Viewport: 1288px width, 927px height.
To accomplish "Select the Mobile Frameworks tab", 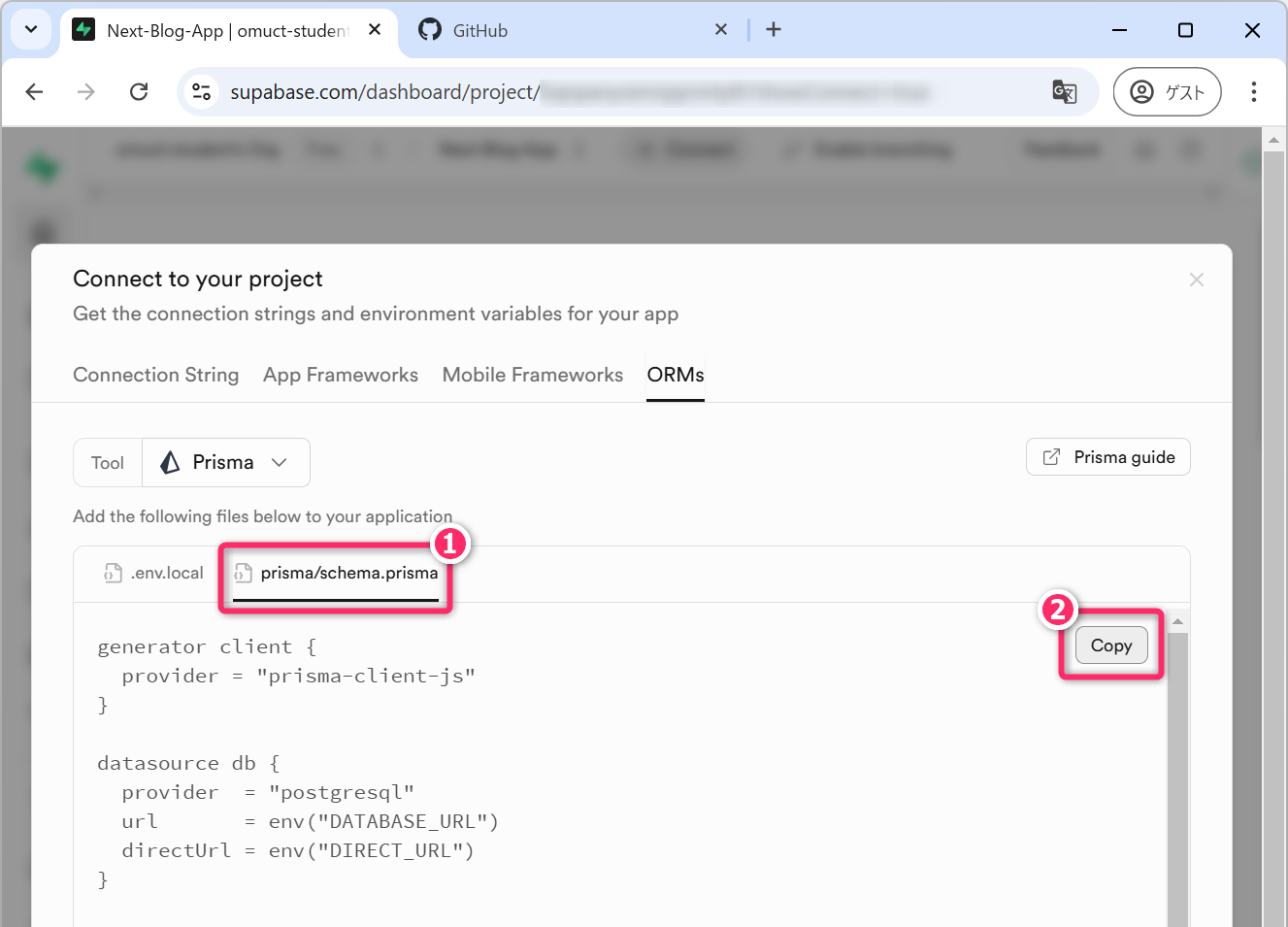I will pyautogui.click(x=532, y=376).
